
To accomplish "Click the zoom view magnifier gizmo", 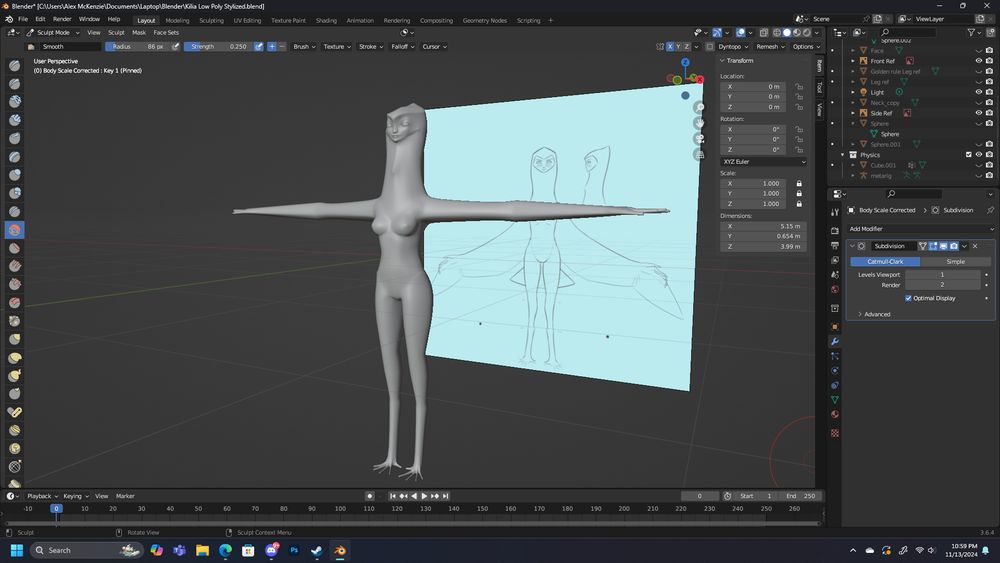I will click(x=700, y=107).
